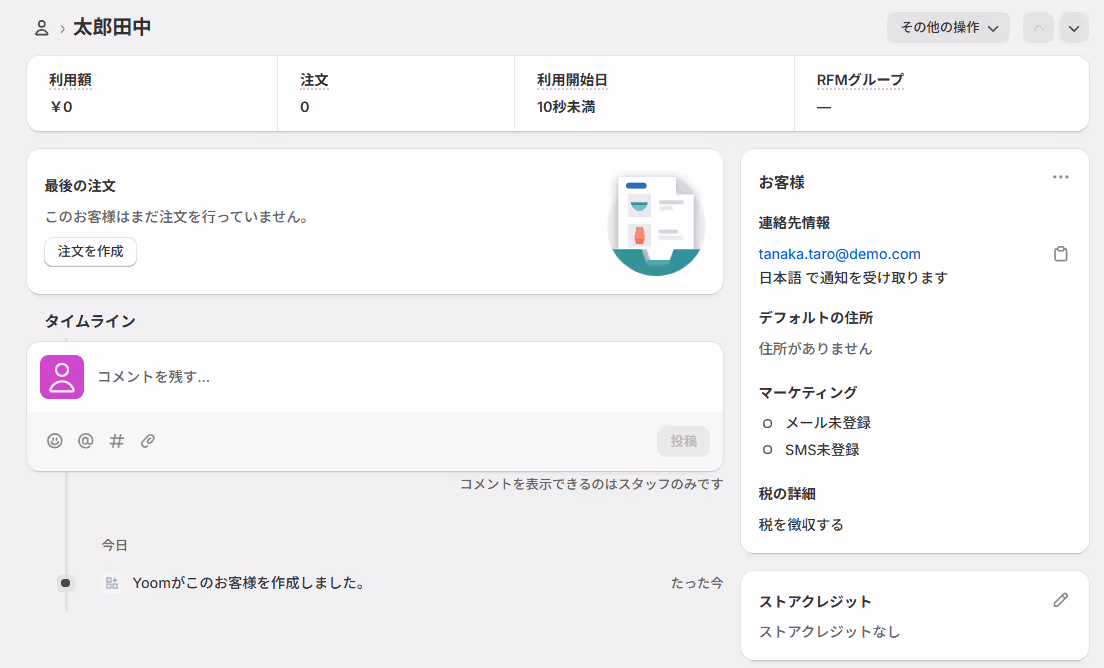Click the customer breadcrumb person icon

click(42, 28)
